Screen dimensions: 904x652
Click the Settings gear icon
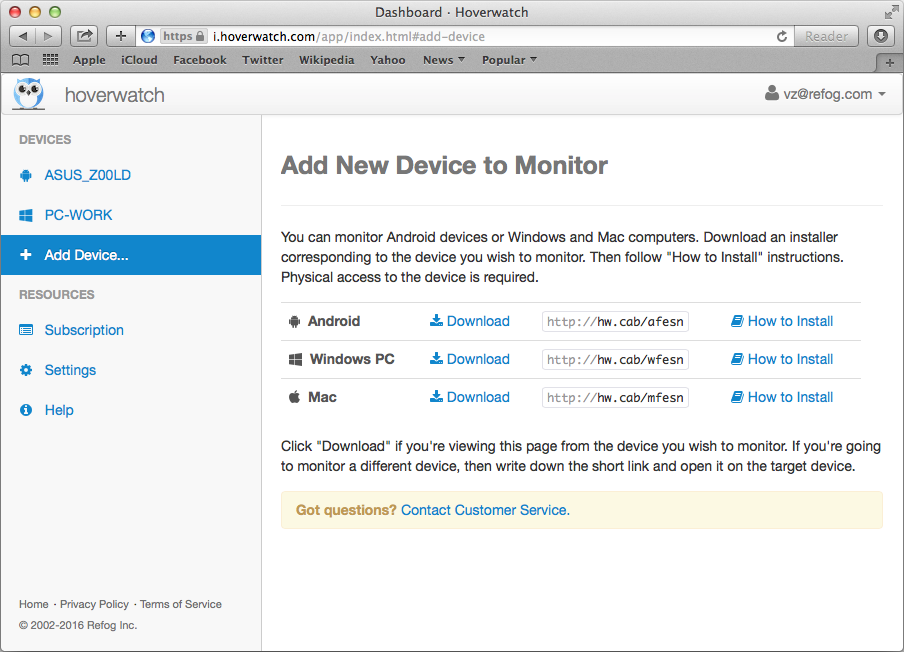[x=26, y=370]
